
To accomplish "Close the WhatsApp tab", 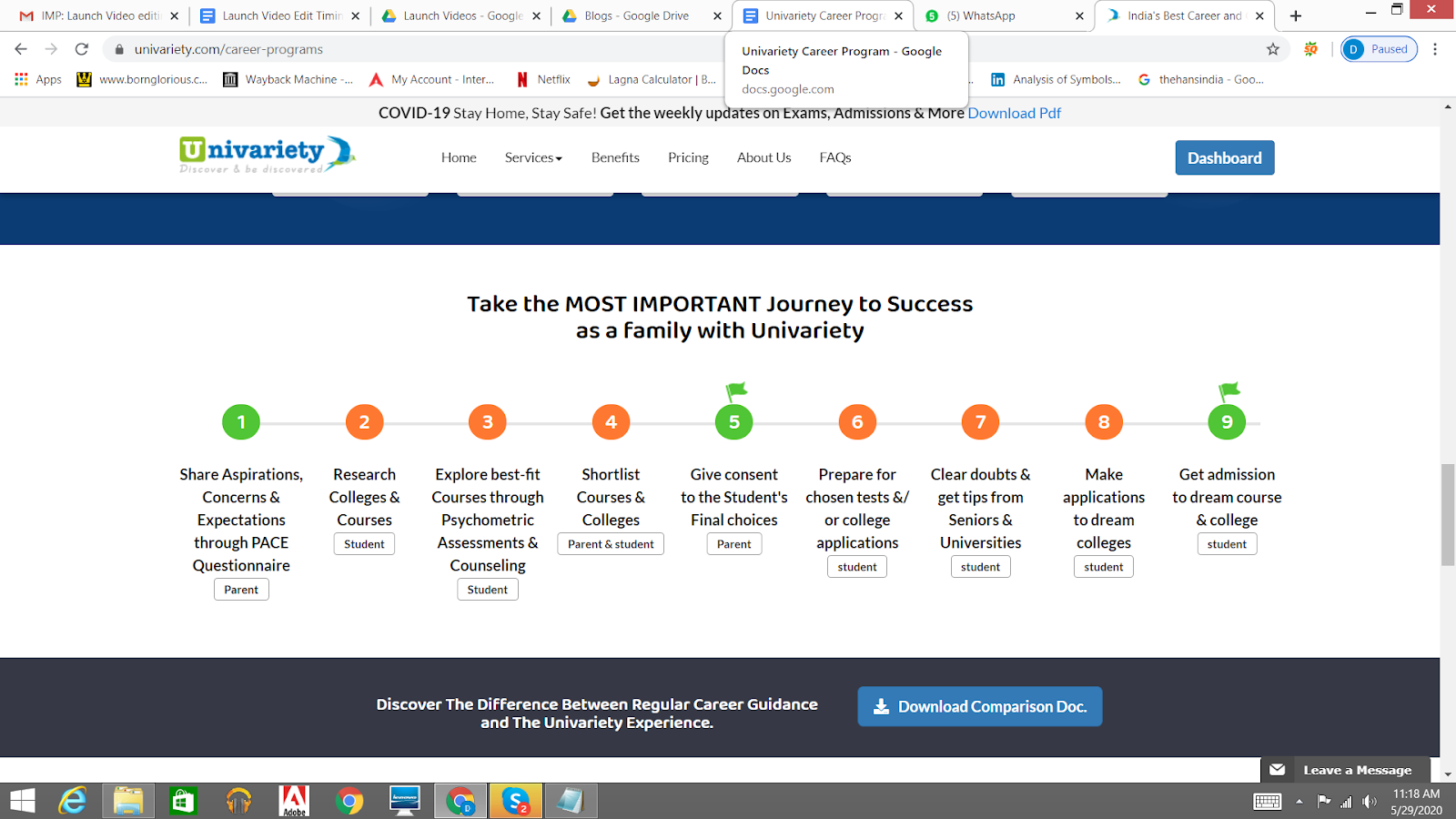I will tap(1079, 15).
